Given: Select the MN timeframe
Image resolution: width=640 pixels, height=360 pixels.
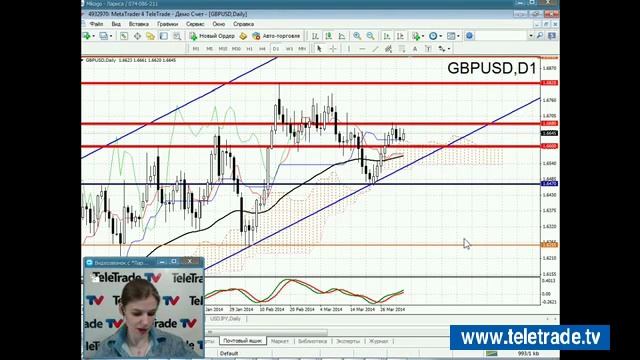Looking at the screenshot, I should (x=302, y=49).
